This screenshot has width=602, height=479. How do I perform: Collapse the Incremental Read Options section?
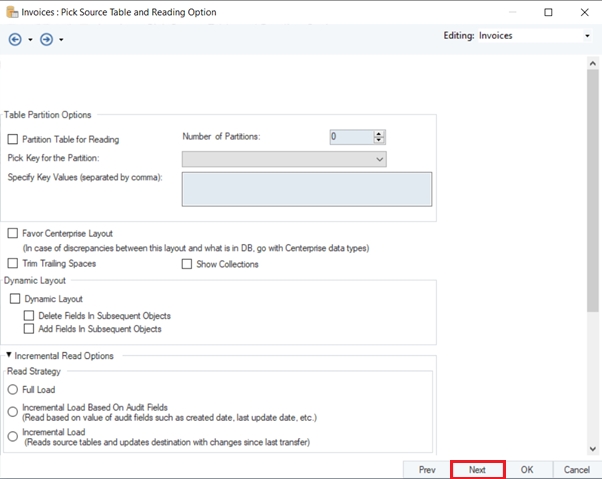point(9,355)
